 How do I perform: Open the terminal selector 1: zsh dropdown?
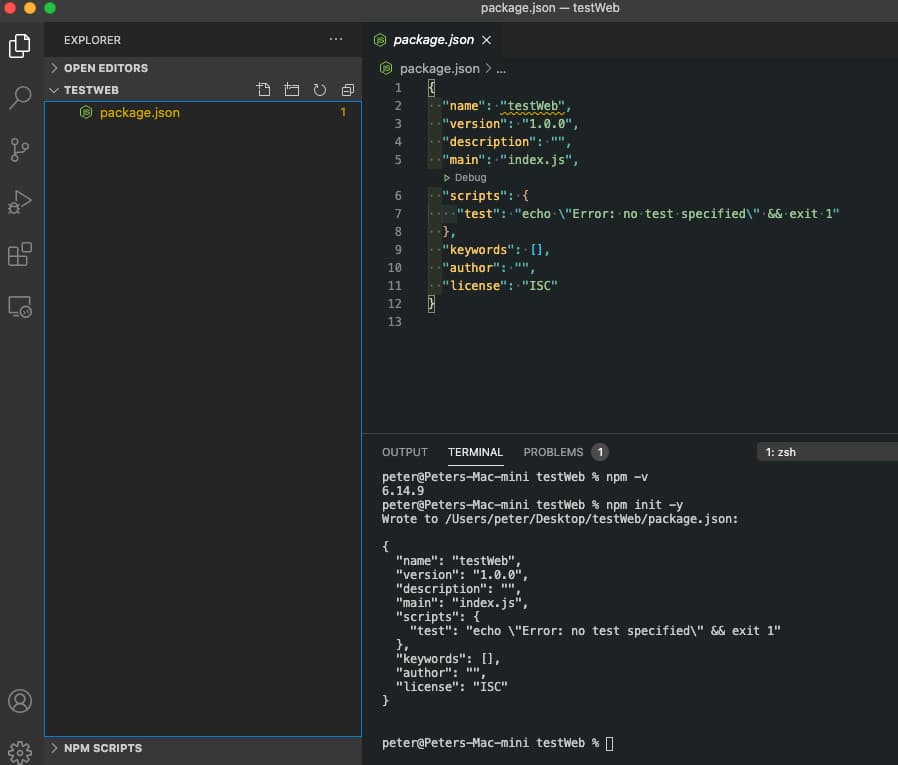[x=826, y=452]
